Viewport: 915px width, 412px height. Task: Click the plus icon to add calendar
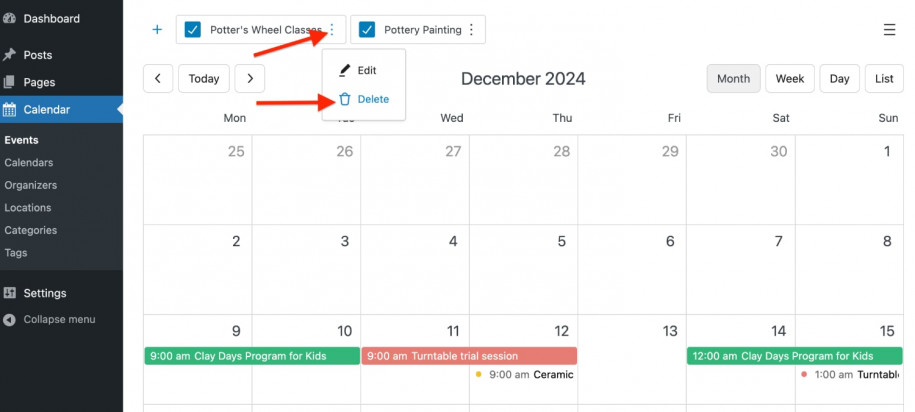point(157,30)
